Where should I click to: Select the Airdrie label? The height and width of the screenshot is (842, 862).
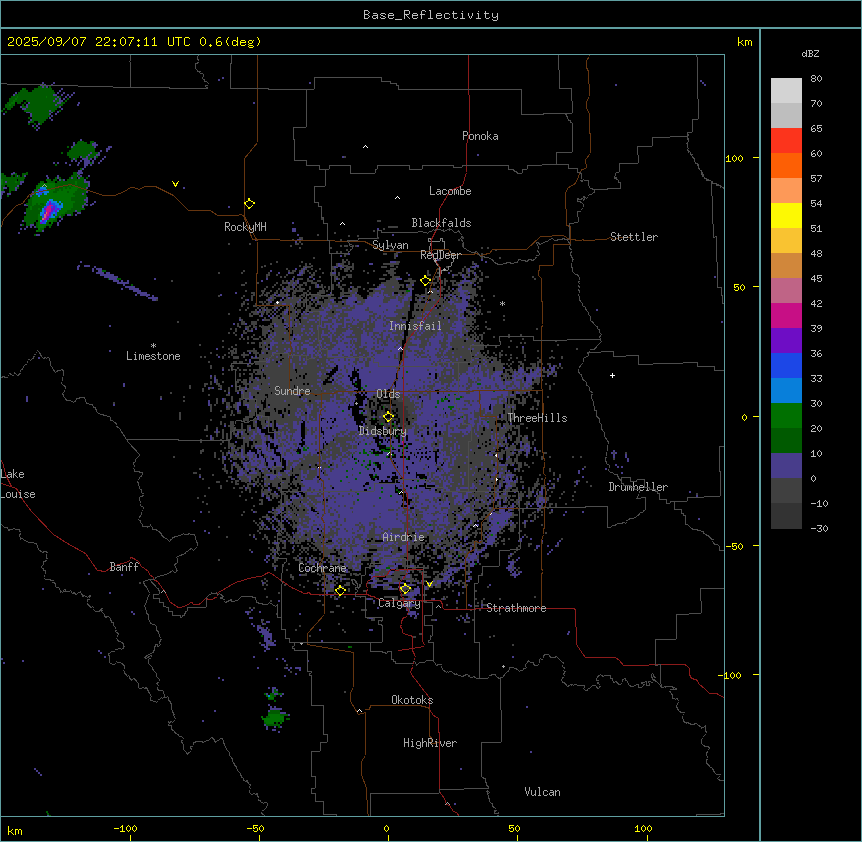403,537
